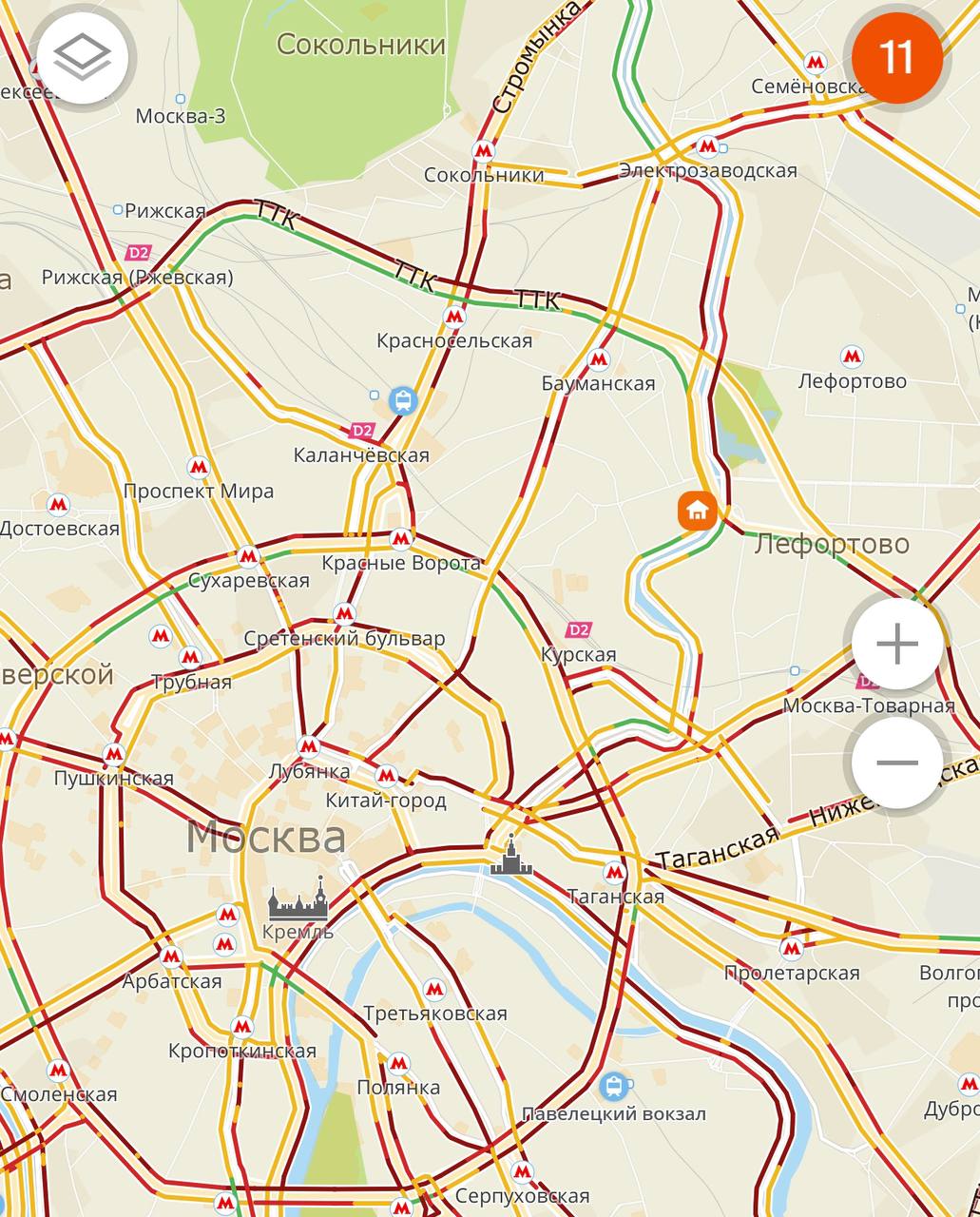Viewport: 980px width, 1217px height.
Task: Click the Лубянка metro station marker
Action: tap(309, 745)
